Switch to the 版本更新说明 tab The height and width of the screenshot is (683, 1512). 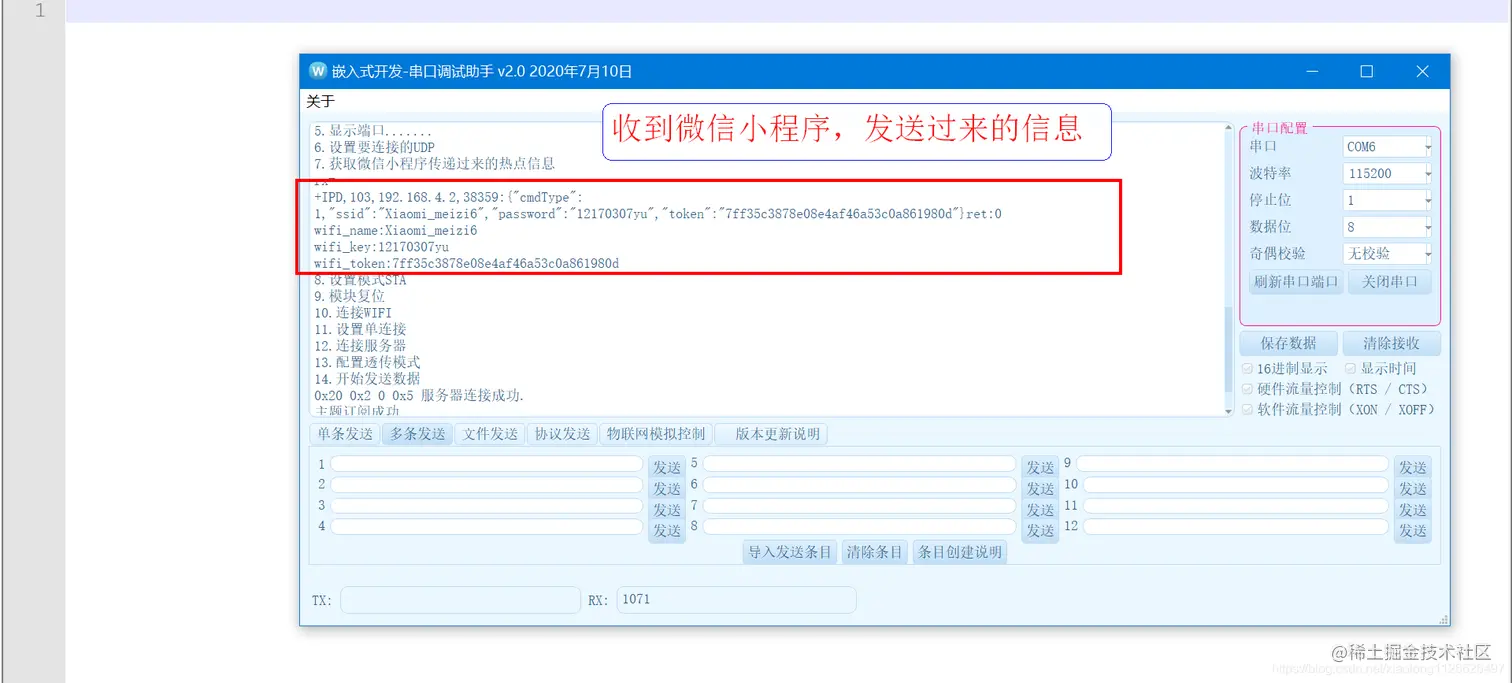pyautogui.click(x=772, y=434)
